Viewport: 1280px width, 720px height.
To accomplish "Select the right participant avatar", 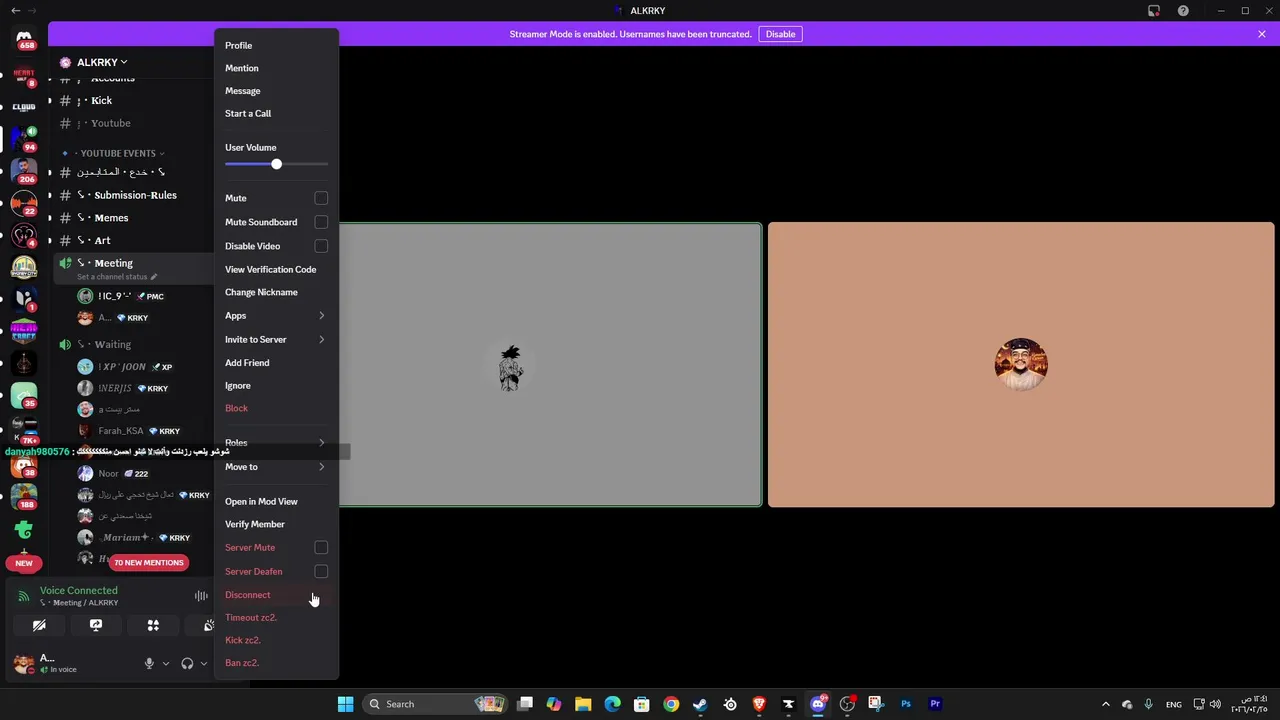I will pyautogui.click(x=1021, y=364).
